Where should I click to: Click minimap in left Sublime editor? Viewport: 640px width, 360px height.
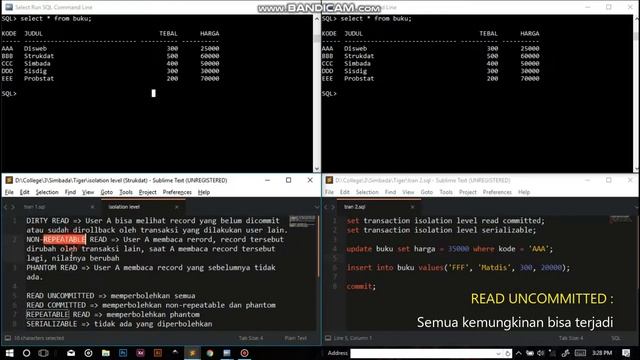pos(302,222)
